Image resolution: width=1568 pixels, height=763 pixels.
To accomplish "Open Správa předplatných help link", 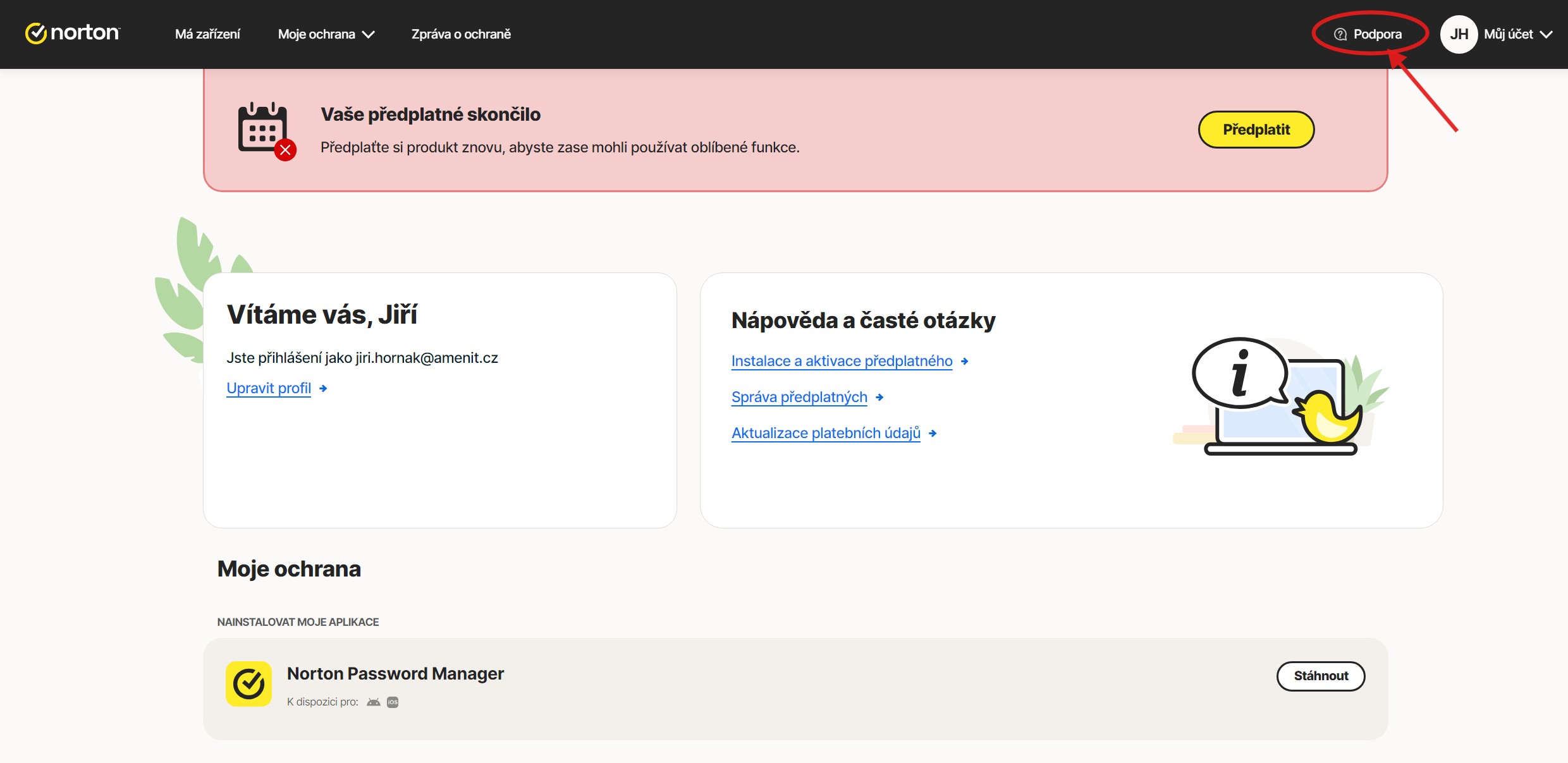I will click(x=799, y=397).
